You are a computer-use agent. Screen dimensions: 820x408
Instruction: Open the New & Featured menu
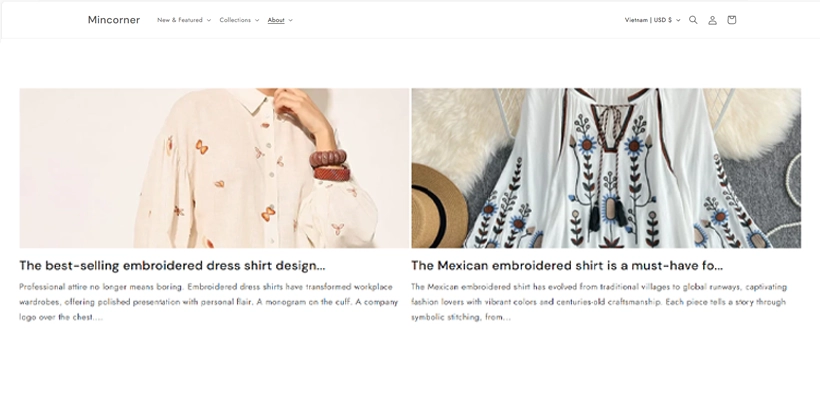(180, 20)
